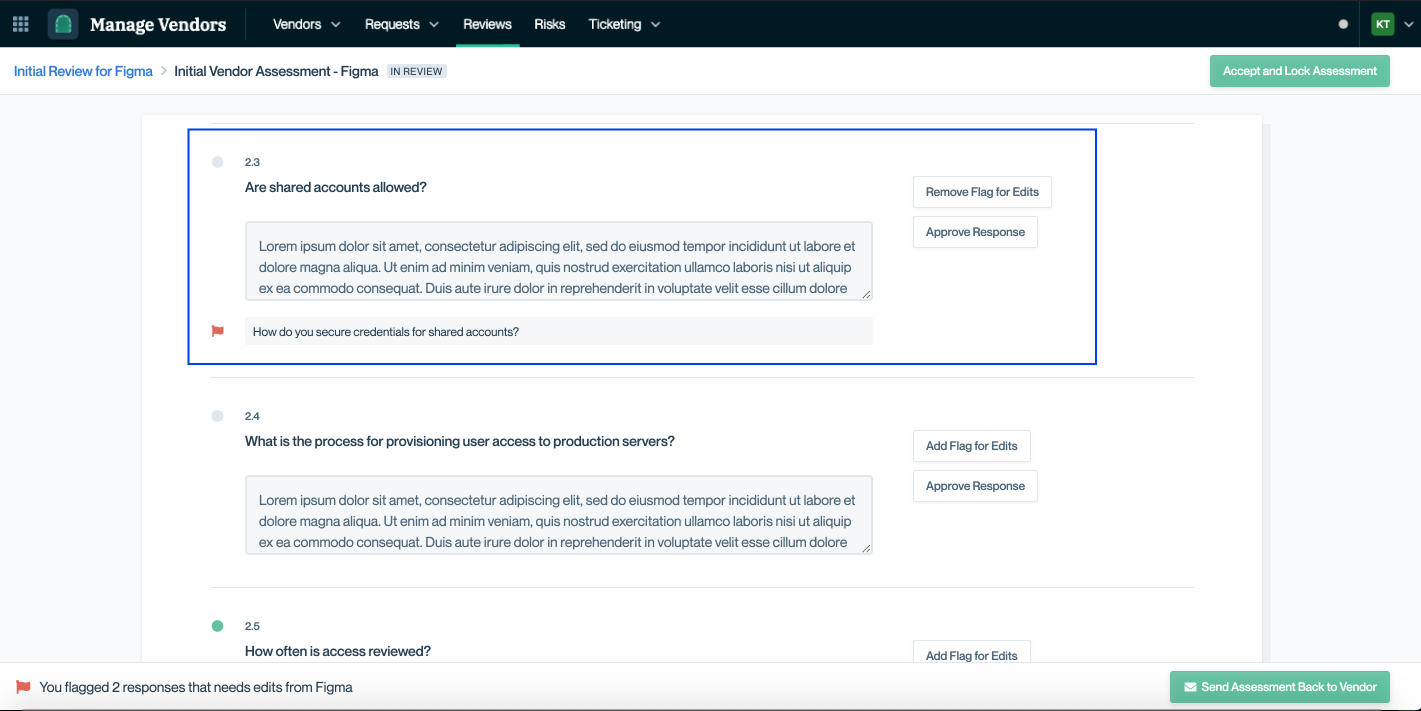Click the question 'Are shared accounts allowed?'

point(336,187)
